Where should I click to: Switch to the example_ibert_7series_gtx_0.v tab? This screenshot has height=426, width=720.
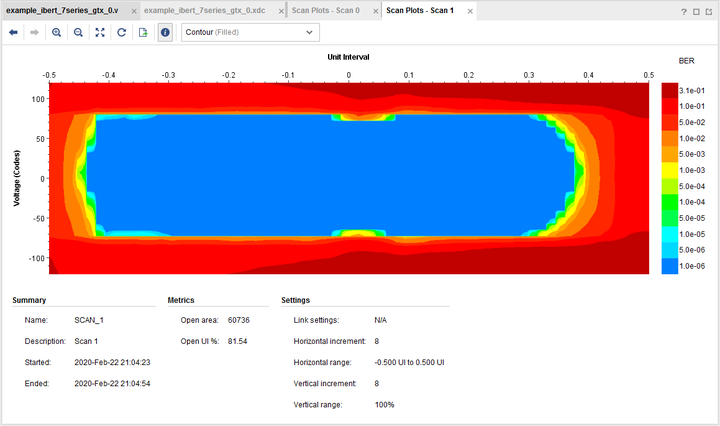tap(62, 10)
